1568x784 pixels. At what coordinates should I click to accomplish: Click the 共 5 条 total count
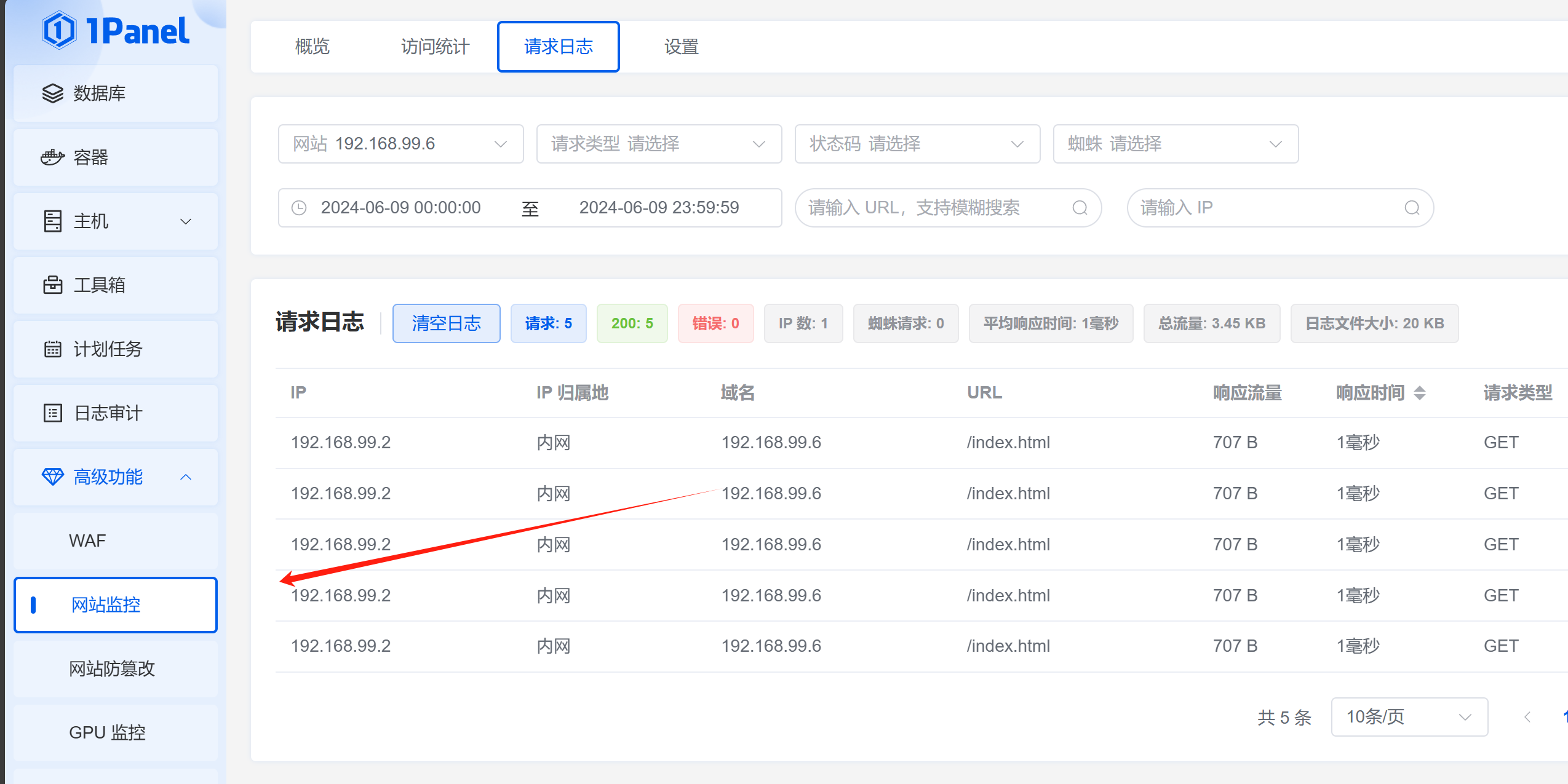[1284, 717]
